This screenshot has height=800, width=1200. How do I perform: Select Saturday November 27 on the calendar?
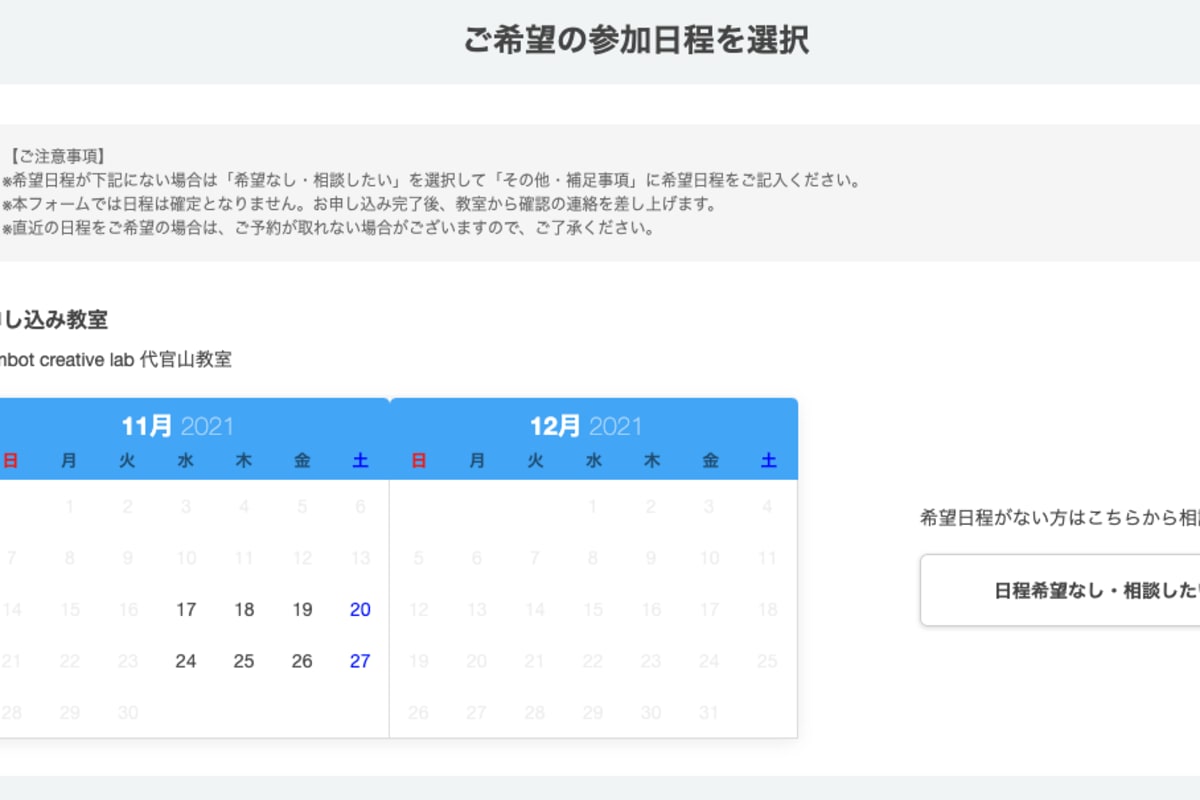point(359,661)
